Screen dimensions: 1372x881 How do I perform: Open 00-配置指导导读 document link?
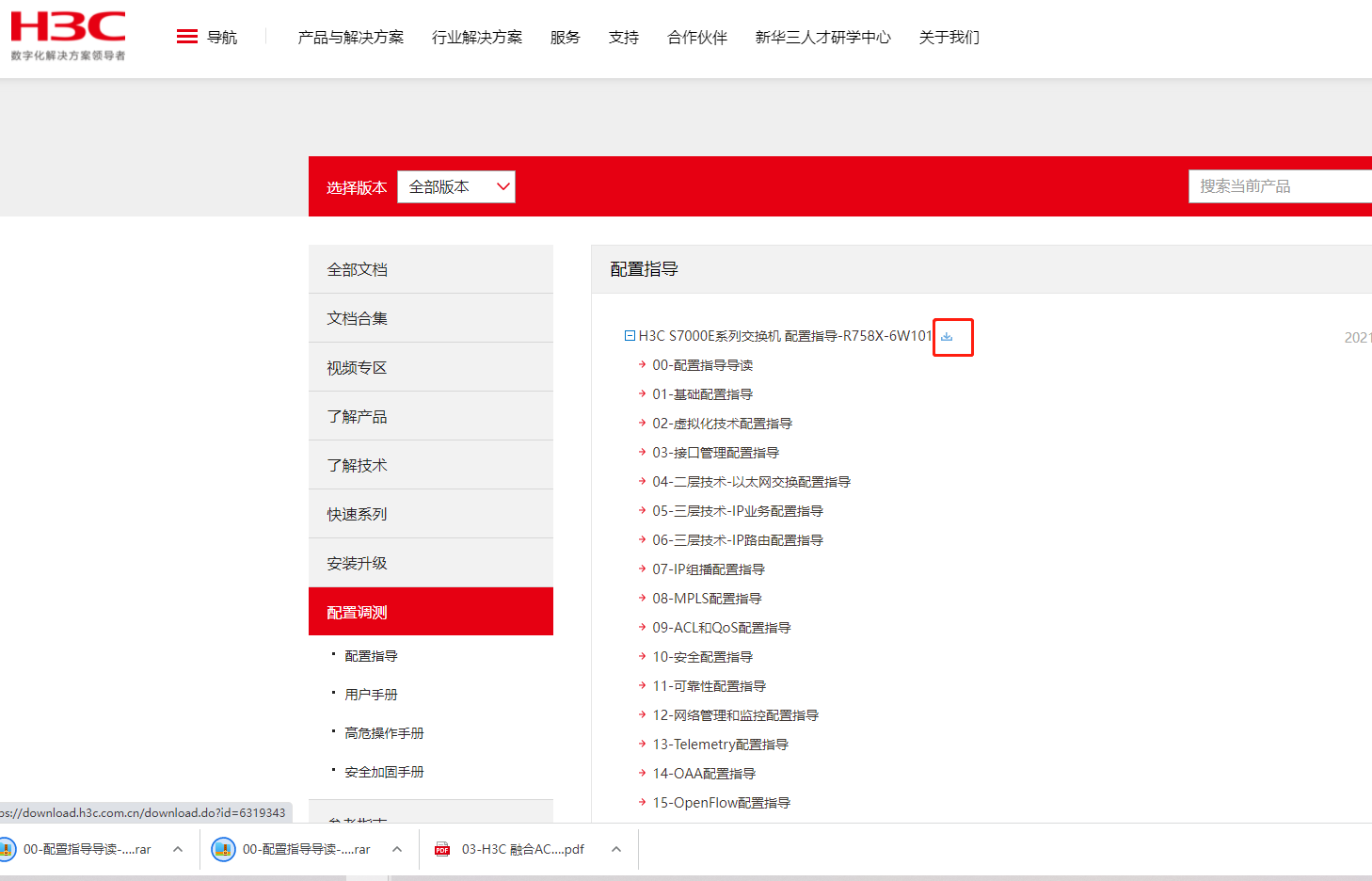(x=703, y=365)
